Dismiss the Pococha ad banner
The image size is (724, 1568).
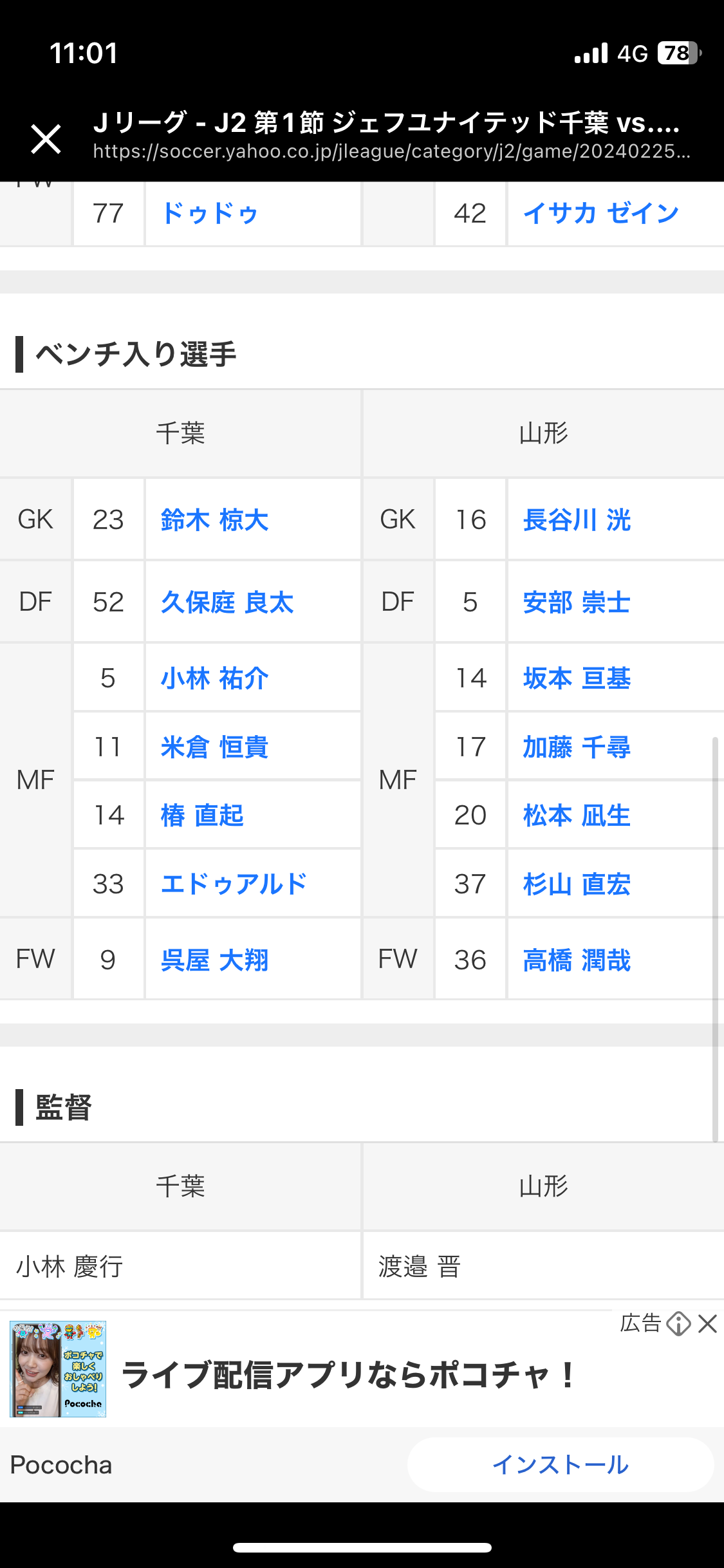[707, 1324]
